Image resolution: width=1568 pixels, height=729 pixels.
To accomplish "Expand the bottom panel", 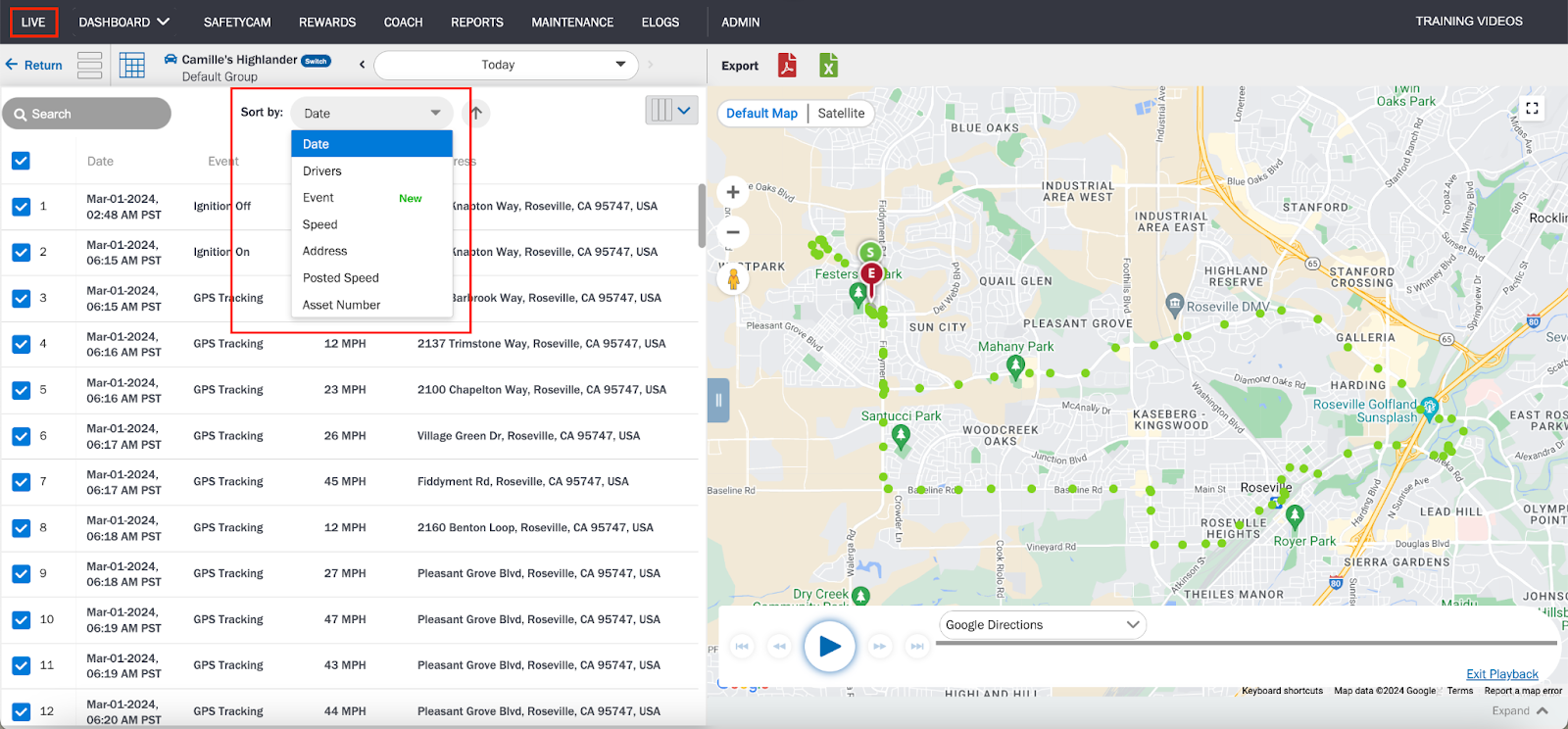I will coord(1520,711).
